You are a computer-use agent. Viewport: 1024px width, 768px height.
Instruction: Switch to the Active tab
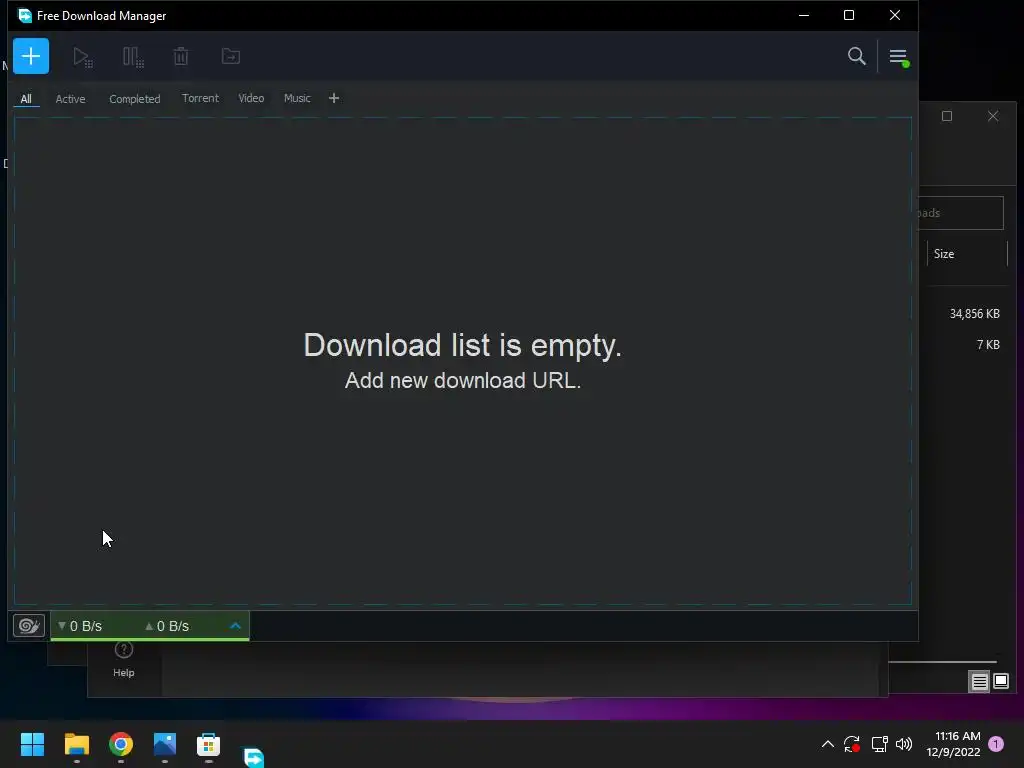point(71,99)
